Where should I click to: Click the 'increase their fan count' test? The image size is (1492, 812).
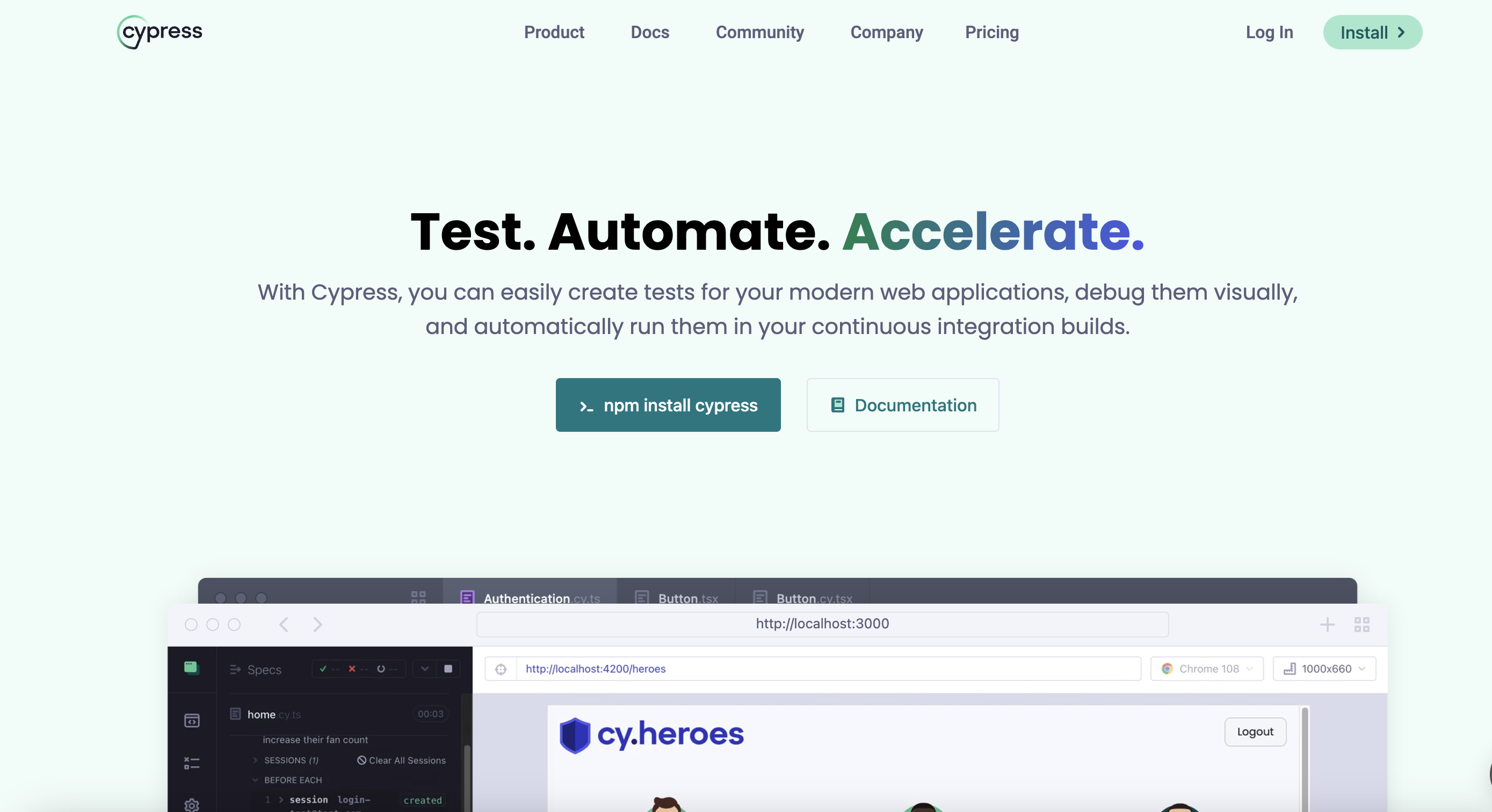click(315, 740)
